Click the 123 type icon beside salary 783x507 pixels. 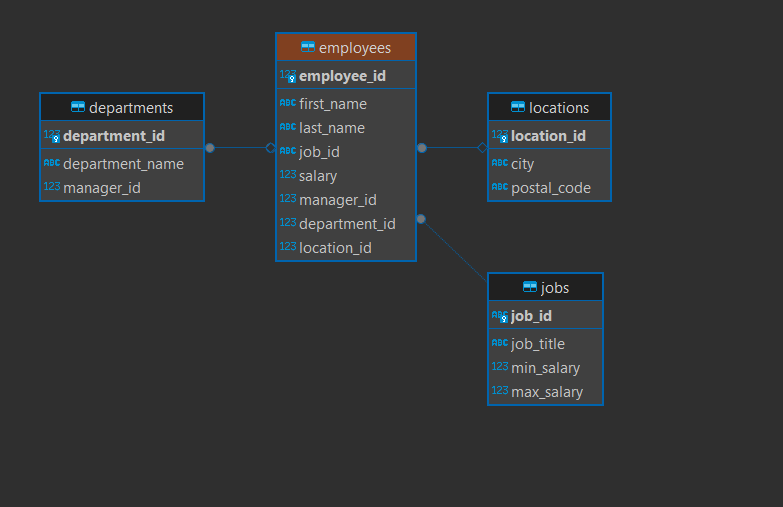coord(288,174)
